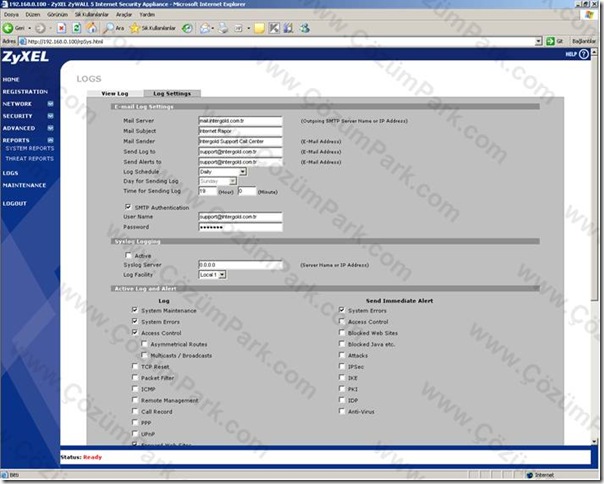Click the Windows flag logo icon

589,15
